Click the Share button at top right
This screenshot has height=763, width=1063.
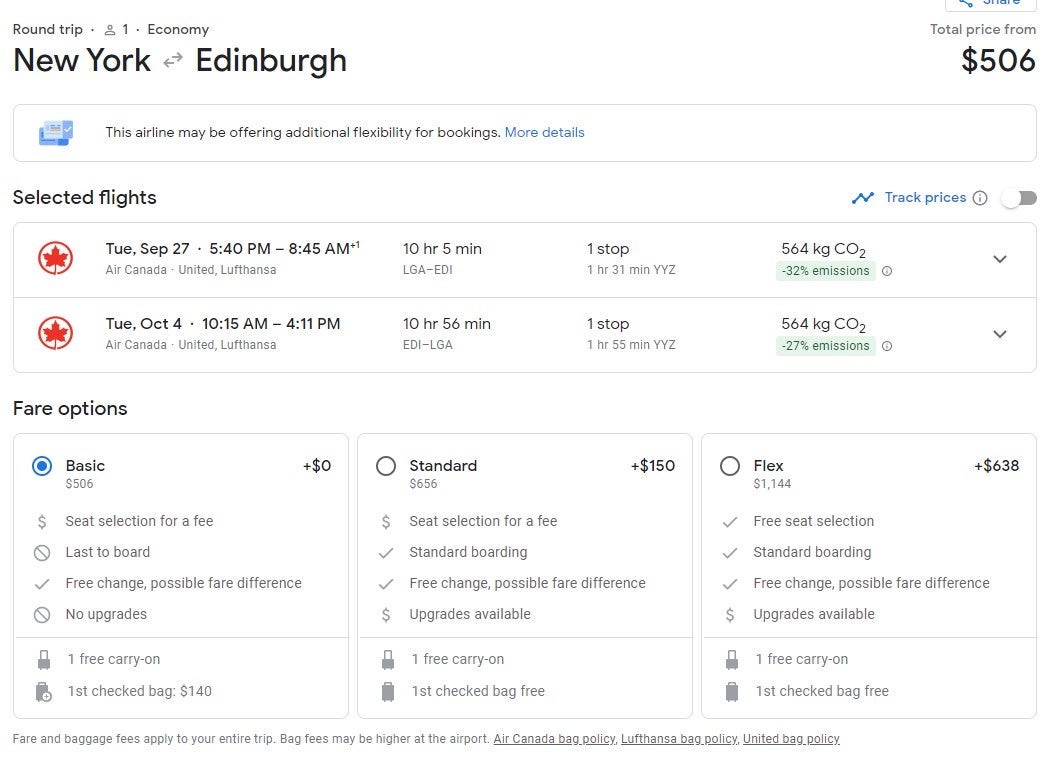coord(990,3)
